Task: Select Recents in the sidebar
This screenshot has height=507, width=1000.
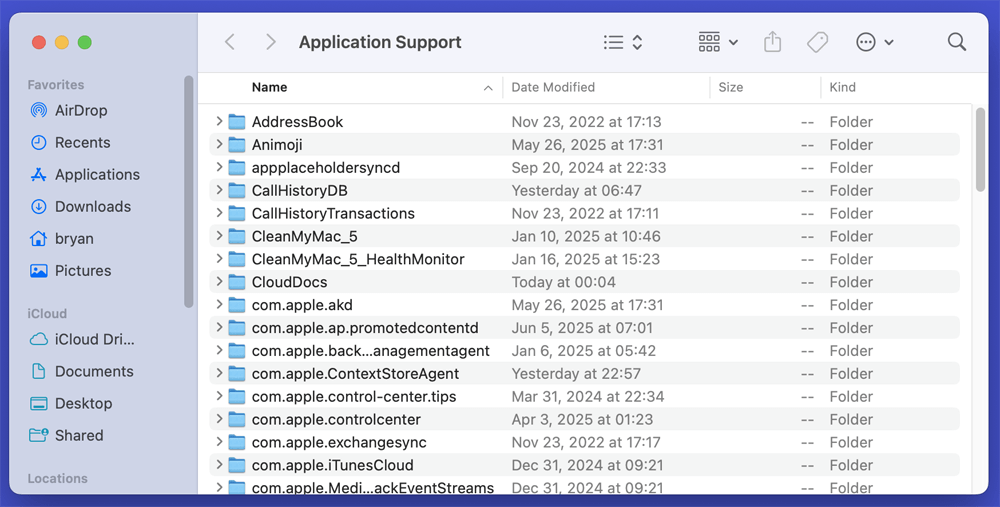Action: pyautogui.click(x=70, y=142)
